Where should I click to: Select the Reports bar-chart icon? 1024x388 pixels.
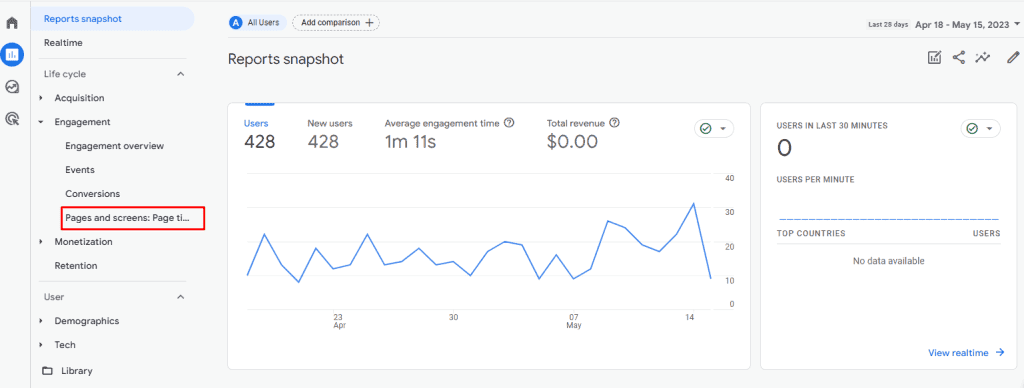point(12,55)
